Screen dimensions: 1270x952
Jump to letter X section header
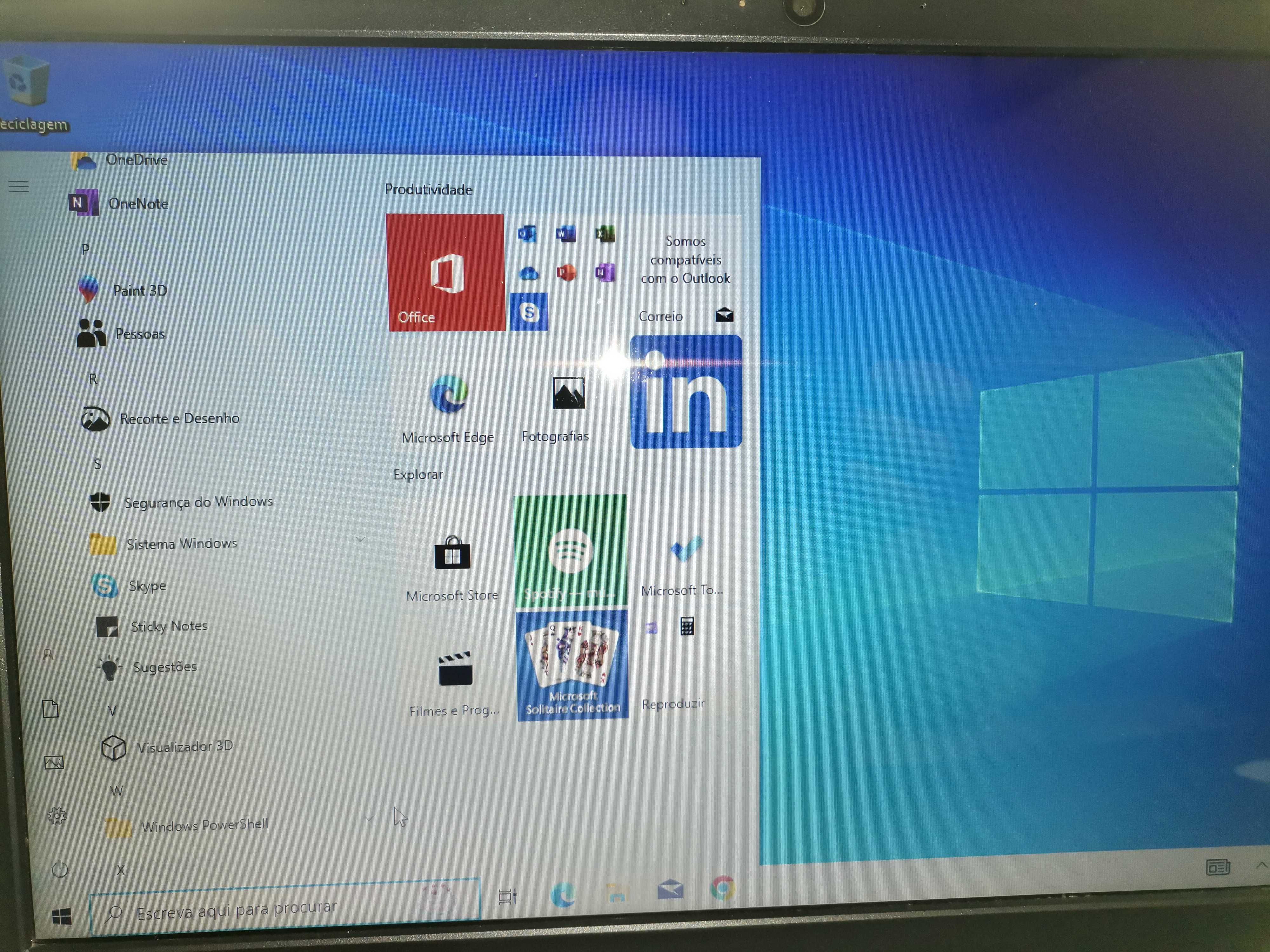point(121,870)
